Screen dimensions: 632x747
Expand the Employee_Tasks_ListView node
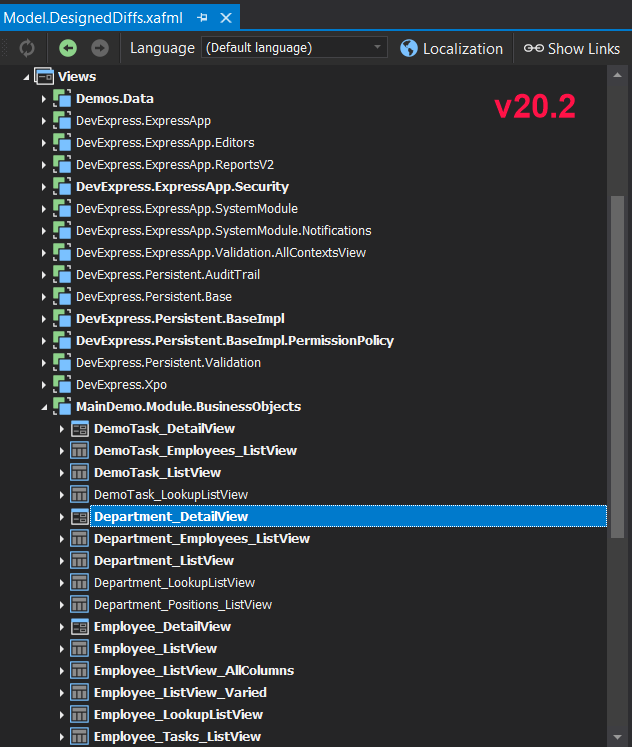click(x=61, y=737)
